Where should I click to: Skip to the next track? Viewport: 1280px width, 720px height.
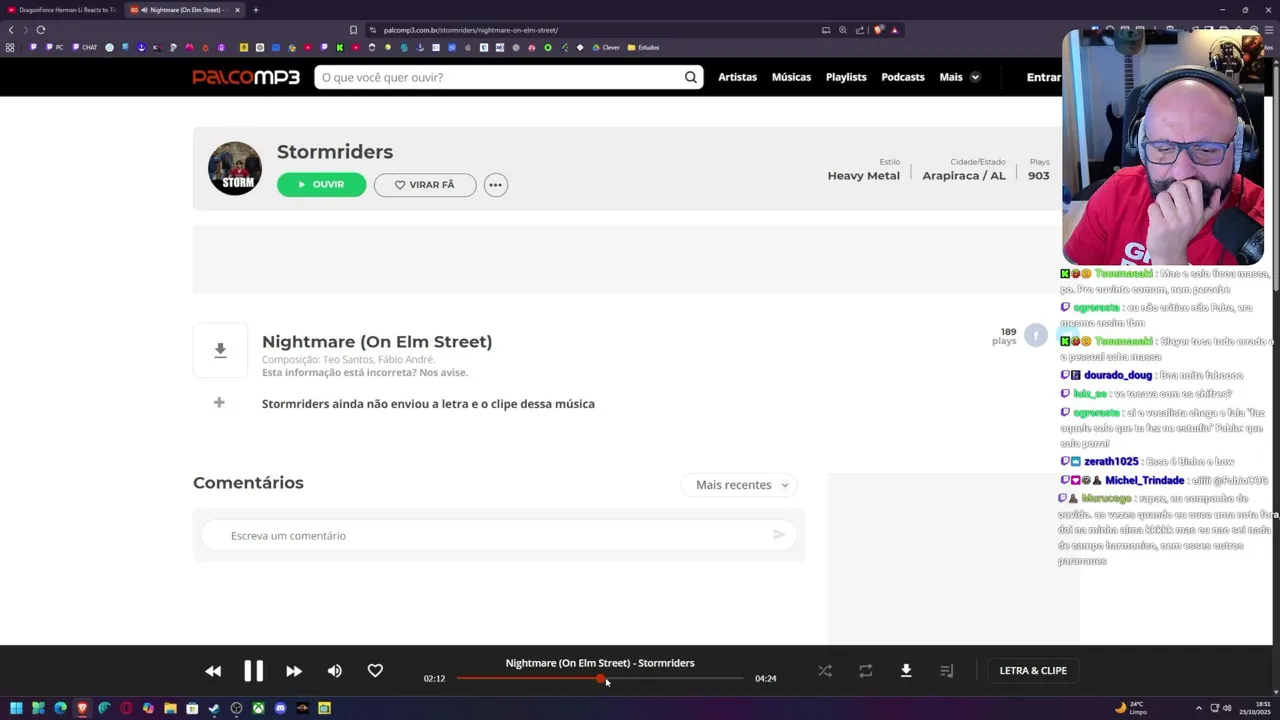(x=294, y=671)
